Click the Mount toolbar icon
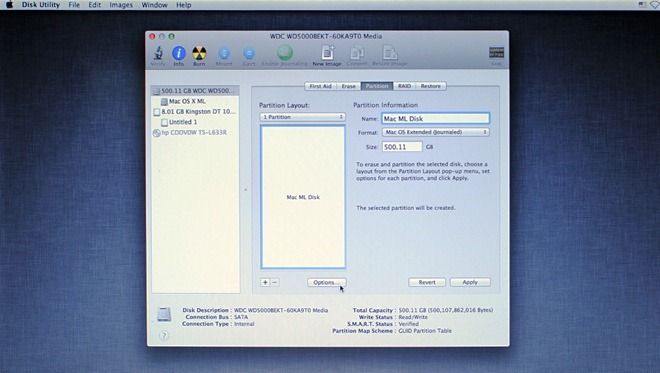This screenshot has height=373, width=660. tap(224, 53)
